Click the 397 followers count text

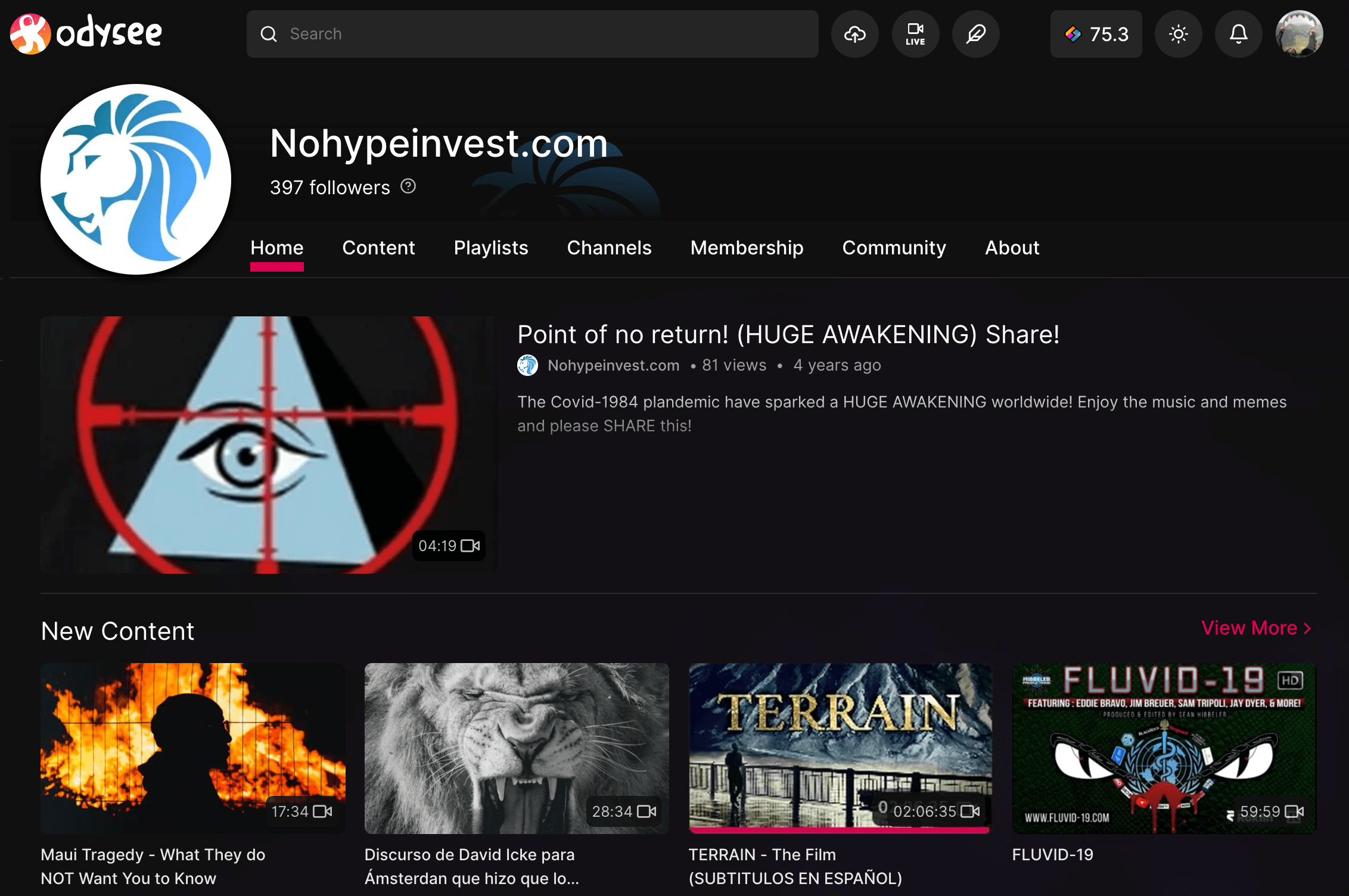(x=330, y=187)
